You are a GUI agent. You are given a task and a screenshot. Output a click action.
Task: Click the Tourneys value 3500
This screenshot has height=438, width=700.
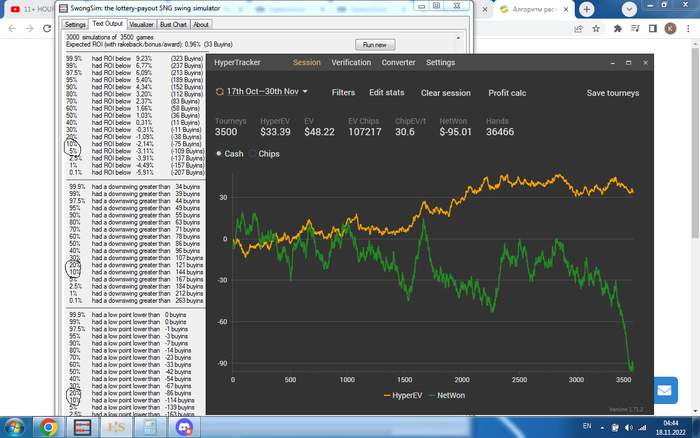coord(226,132)
